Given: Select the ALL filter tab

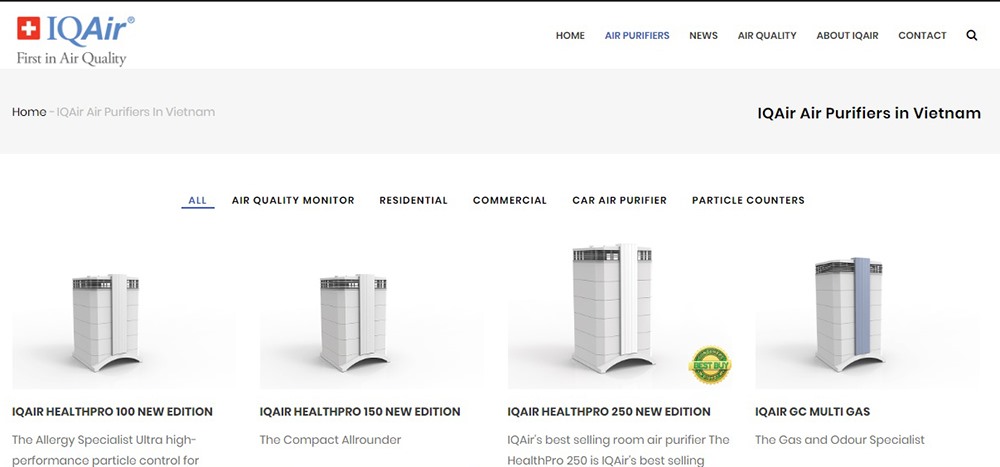Looking at the screenshot, I should (x=198, y=200).
